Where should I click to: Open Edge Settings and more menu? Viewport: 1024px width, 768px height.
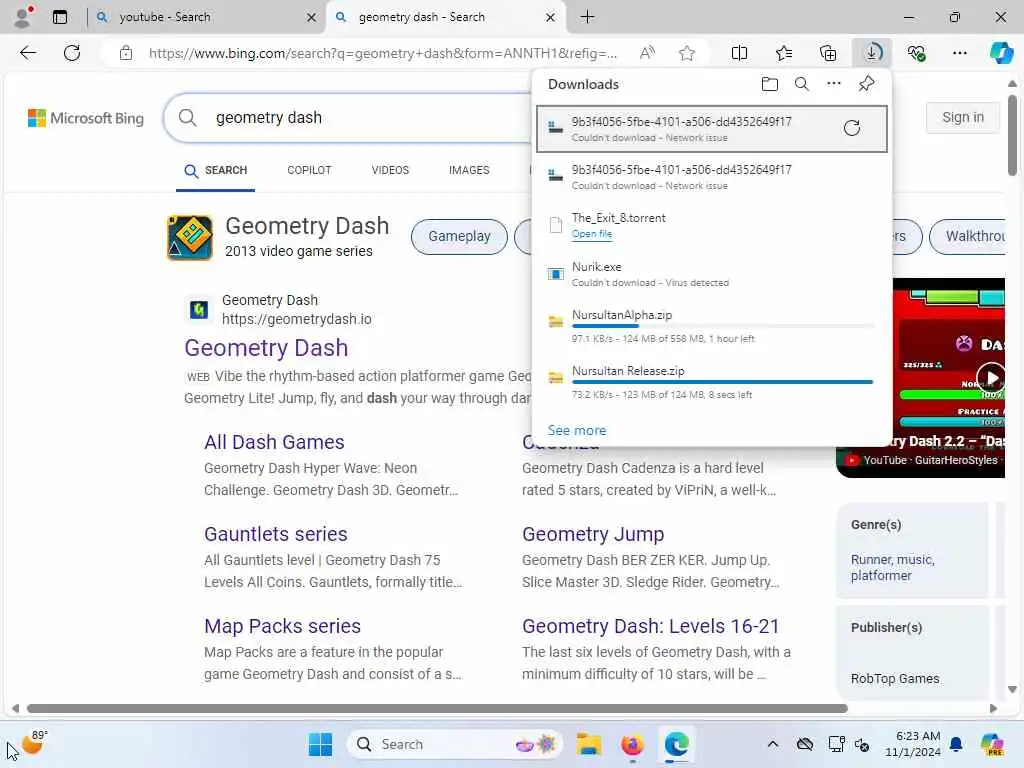pyautogui.click(x=960, y=53)
